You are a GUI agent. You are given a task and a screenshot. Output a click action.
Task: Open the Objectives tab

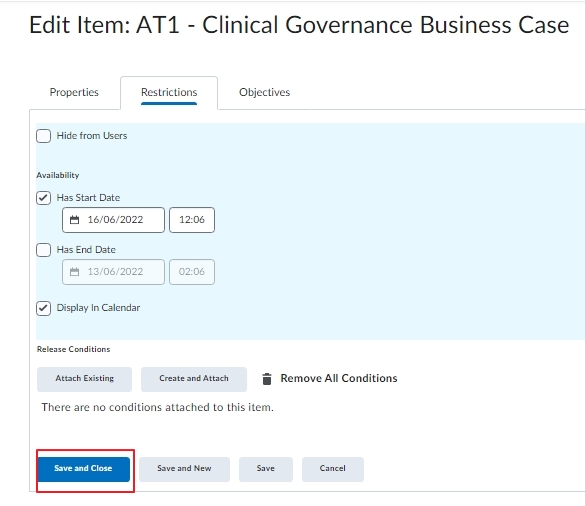coord(265,92)
